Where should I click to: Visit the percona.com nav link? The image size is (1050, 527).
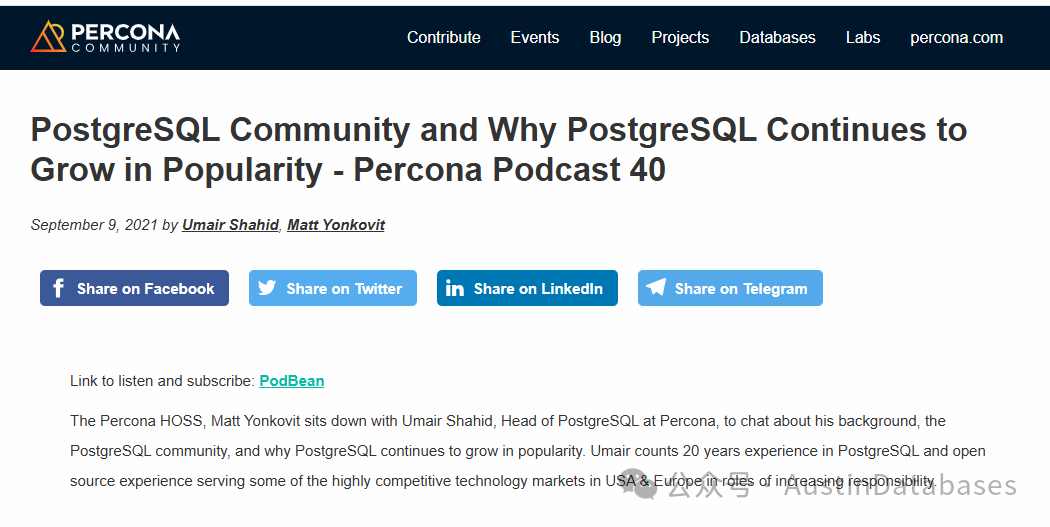(x=956, y=37)
